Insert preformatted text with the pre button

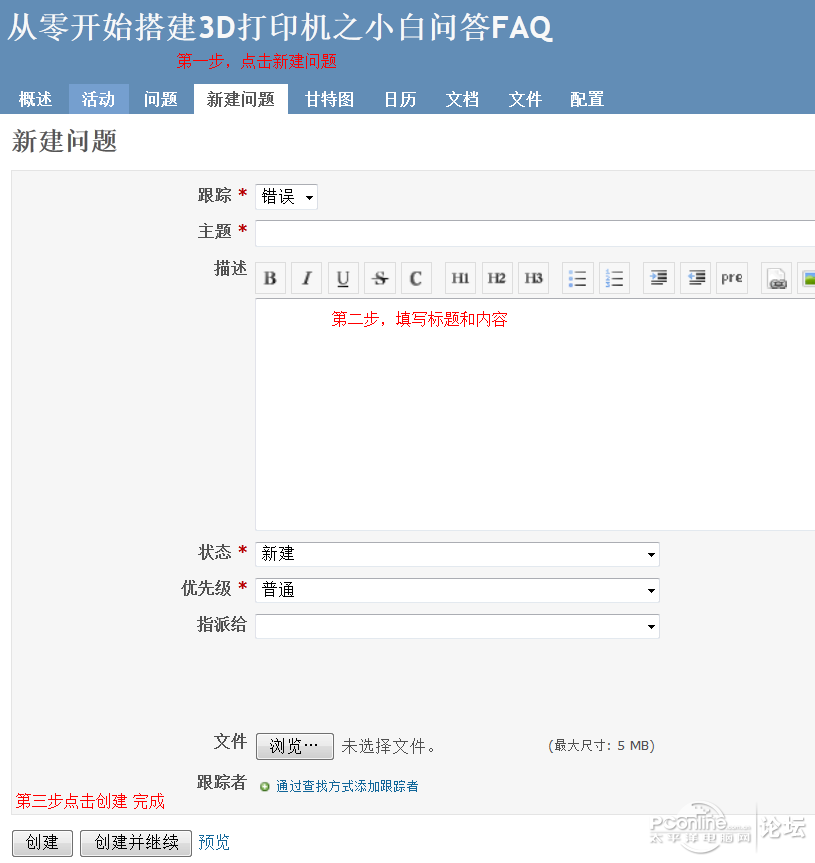click(732, 278)
